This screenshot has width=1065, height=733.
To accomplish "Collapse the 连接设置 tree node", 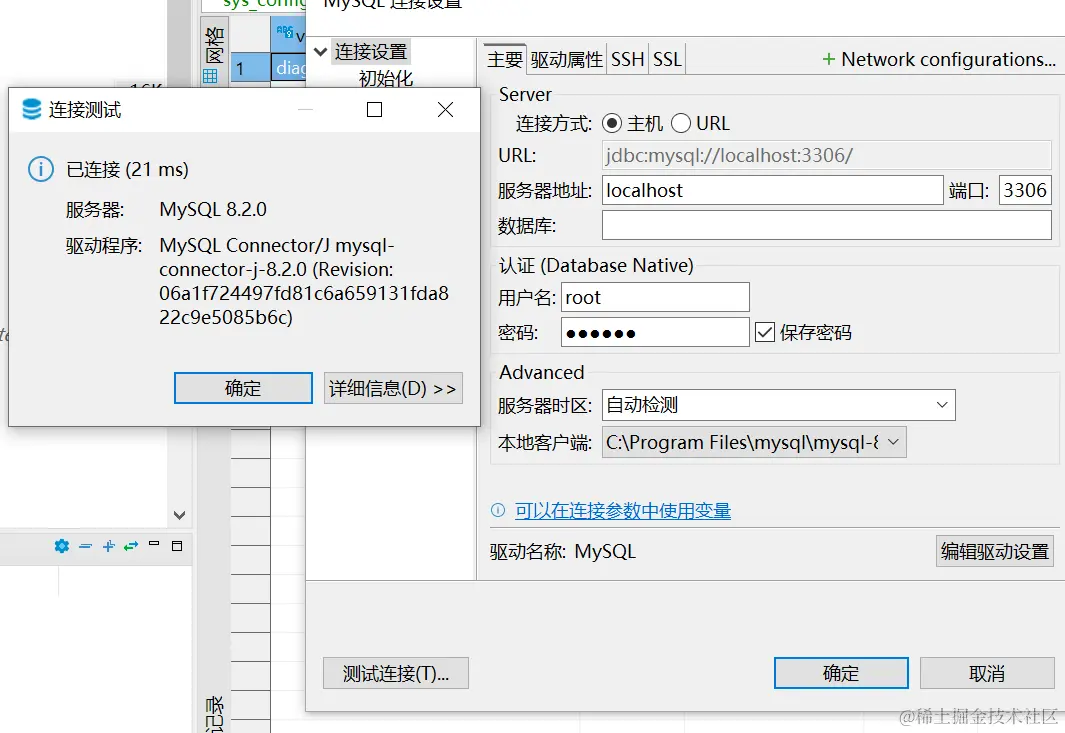I will click(x=321, y=52).
